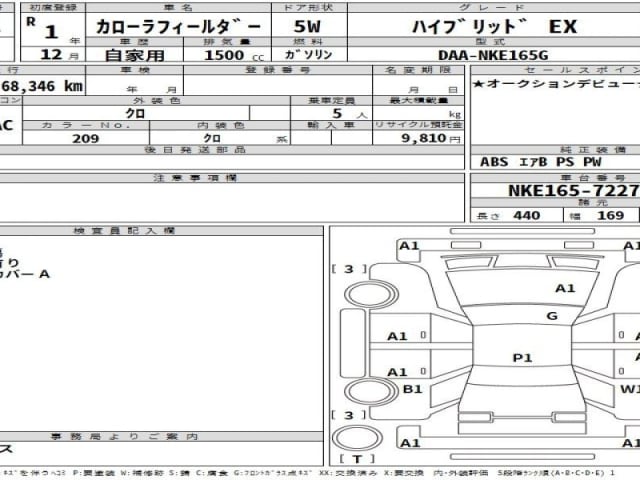Select the vehicle history value 自家用
The width and height of the screenshot is (640, 480).
134,55
